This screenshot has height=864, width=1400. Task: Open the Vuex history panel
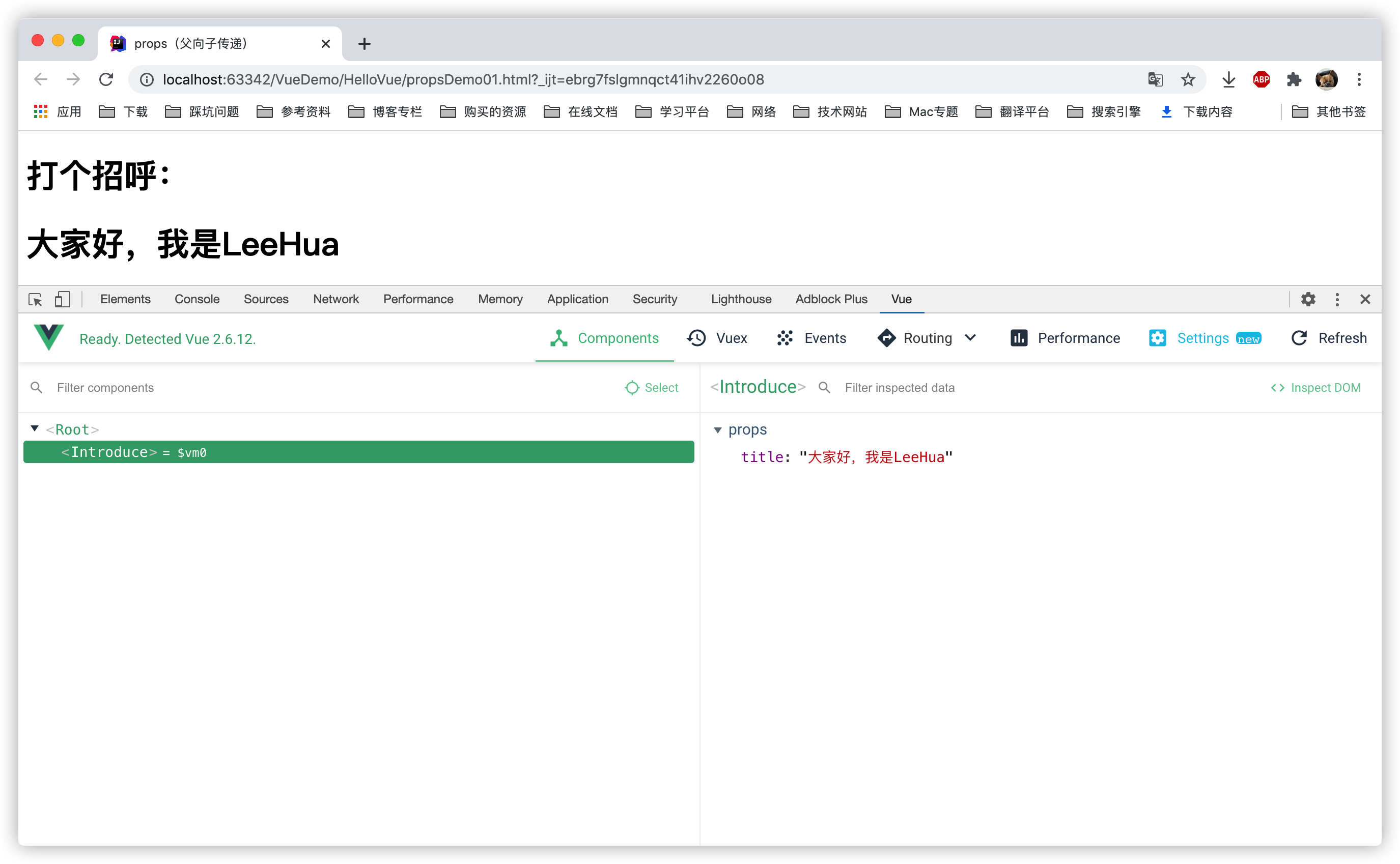click(717, 338)
